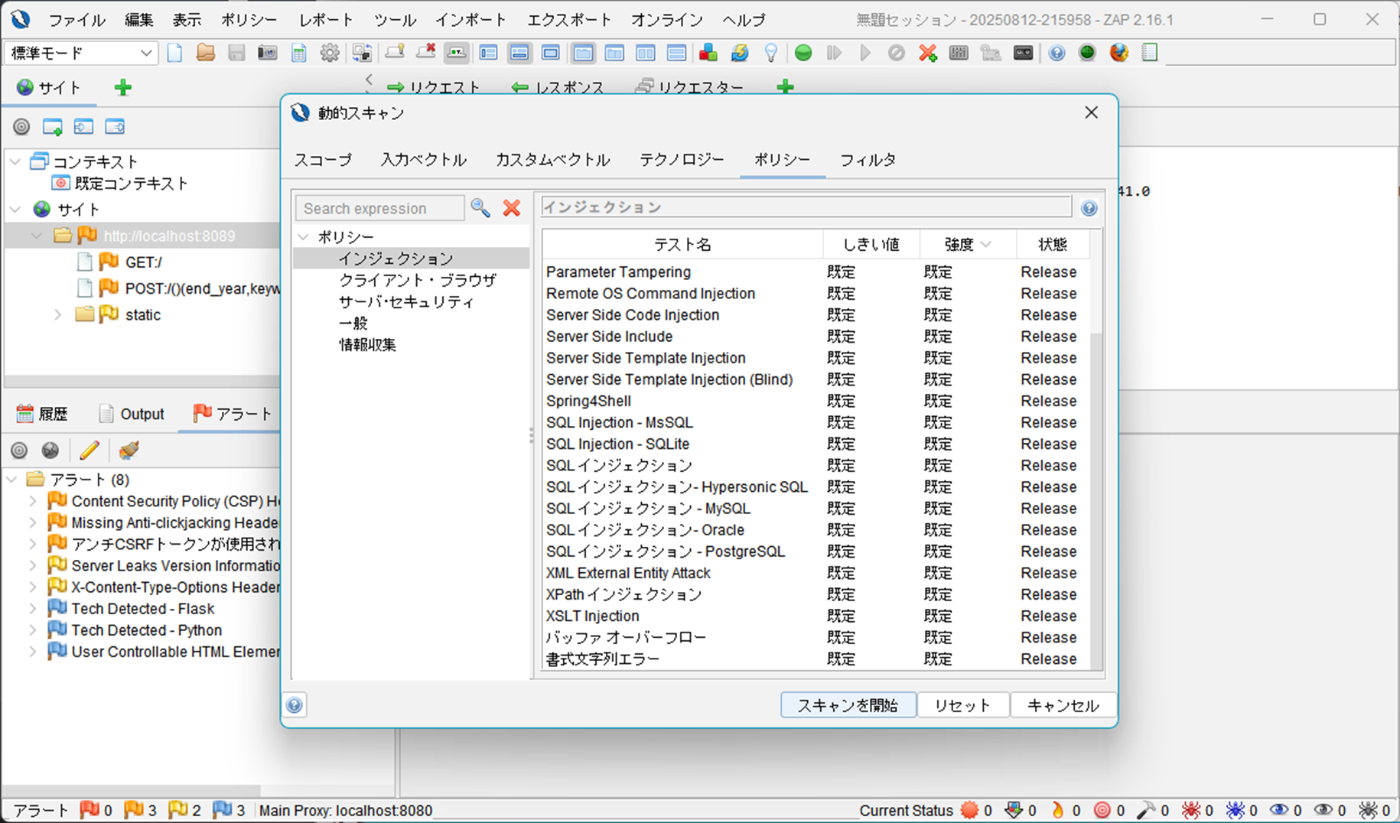1400x823 pixels.
Task: Launch browser with the Firefox icon
Action: pyautogui.click(x=1119, y=53)
